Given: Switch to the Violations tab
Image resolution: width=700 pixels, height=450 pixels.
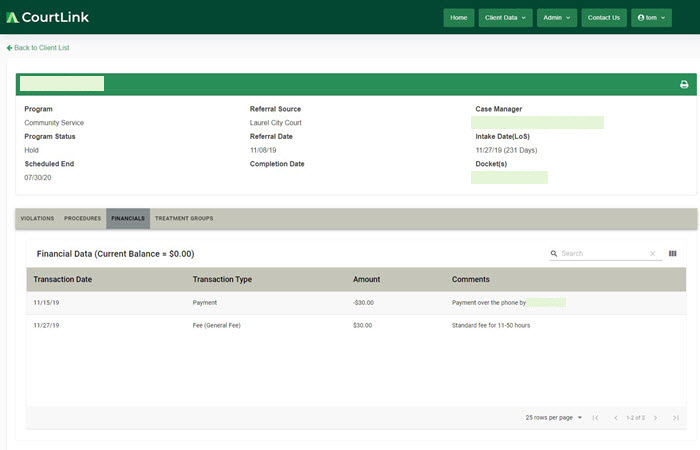Looking at the screenshot, I should click(37, 218).
